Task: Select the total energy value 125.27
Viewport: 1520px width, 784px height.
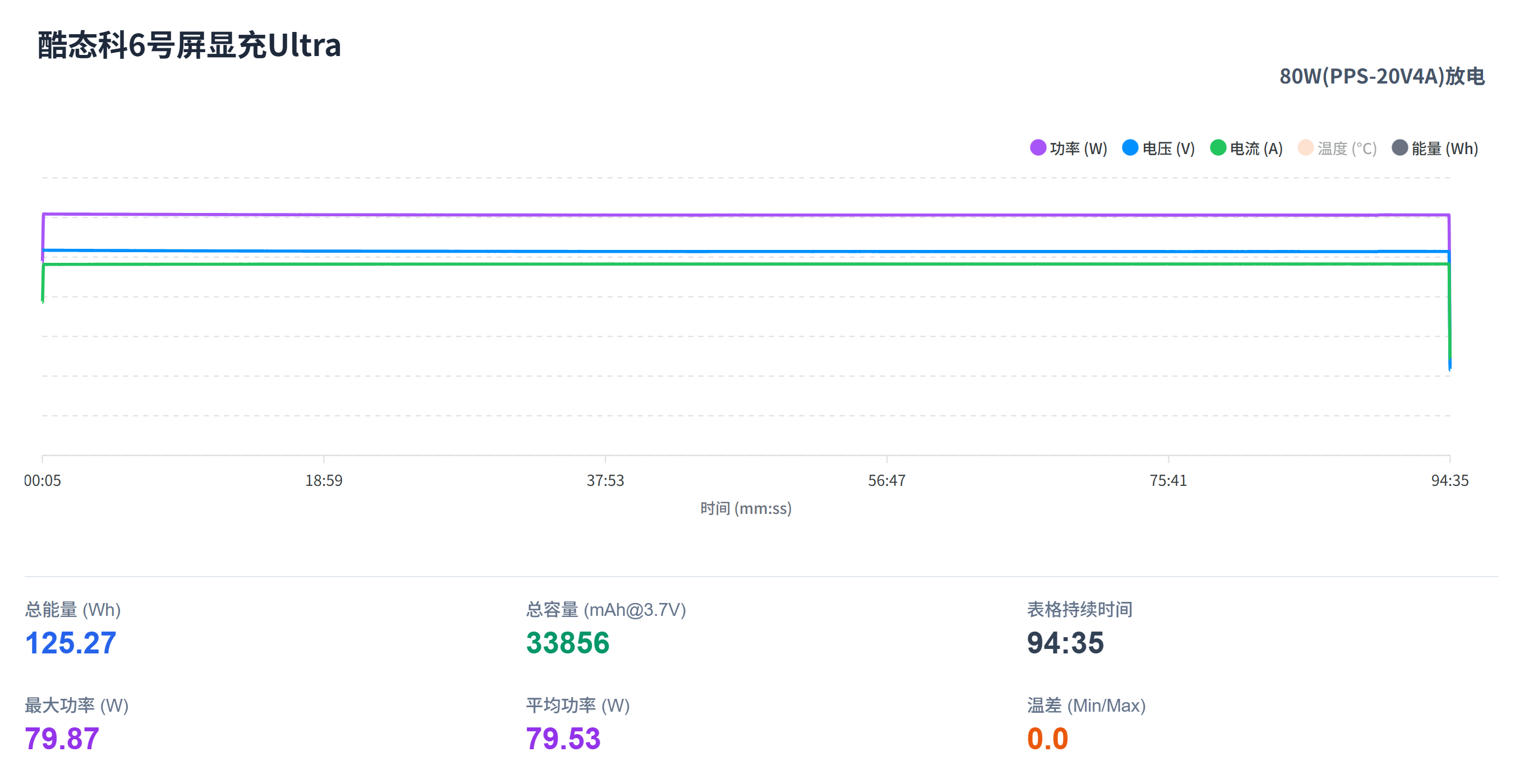Action: (x=71, y=643)
